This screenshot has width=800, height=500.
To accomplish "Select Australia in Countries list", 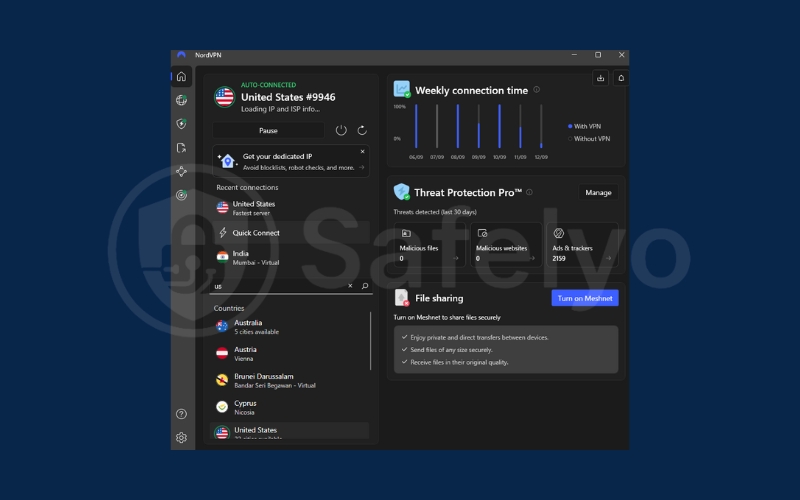I will (289, 327).
